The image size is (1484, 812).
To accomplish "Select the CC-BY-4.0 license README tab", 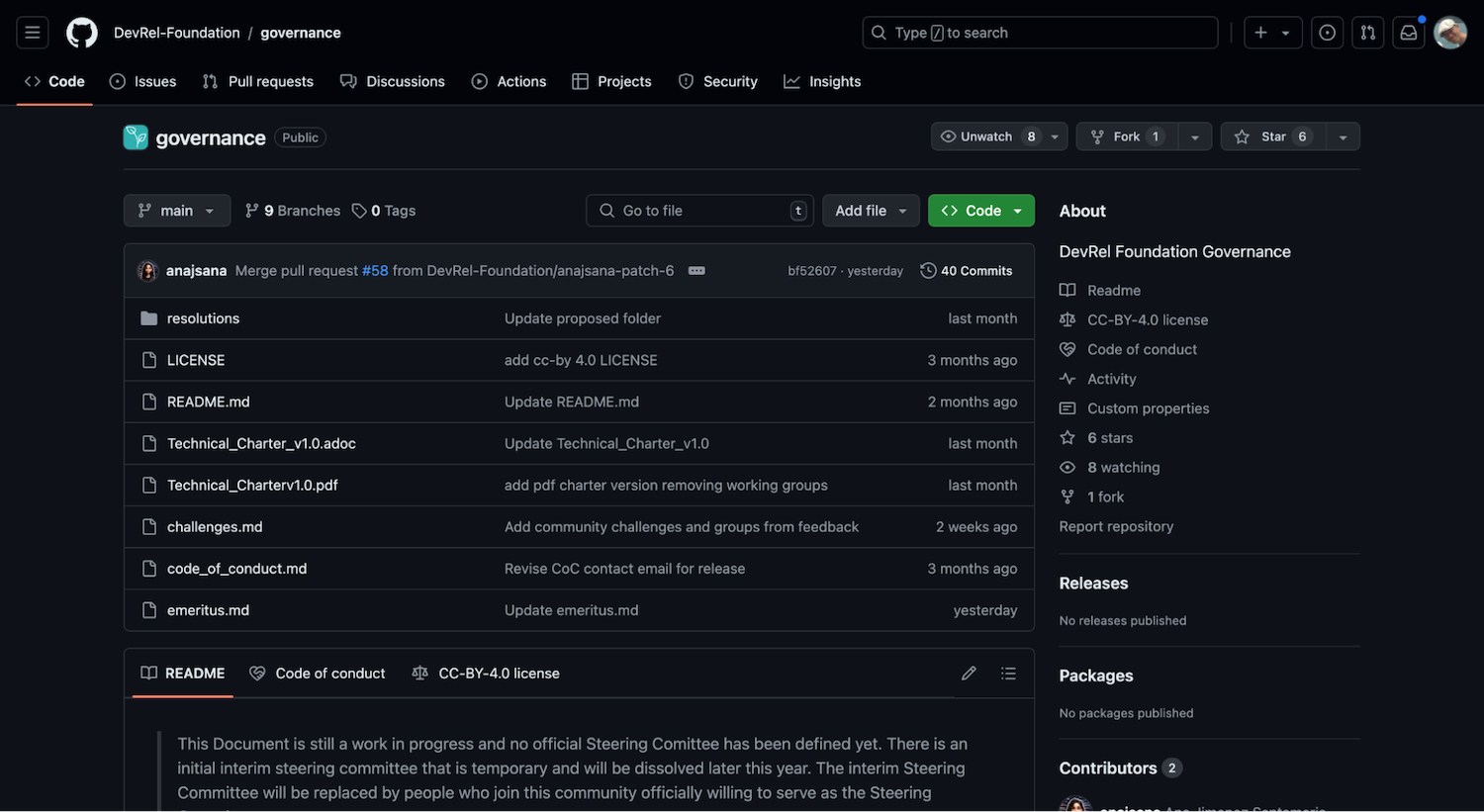I will click(x=486, y=674).
